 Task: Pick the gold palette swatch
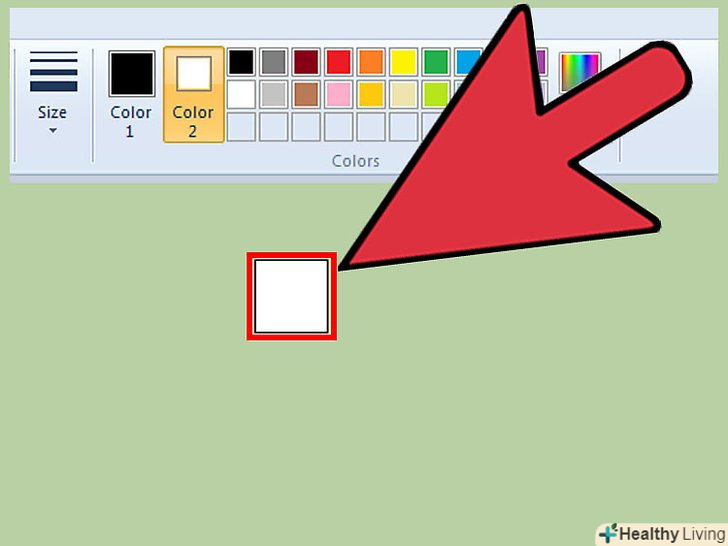[371, 94]
